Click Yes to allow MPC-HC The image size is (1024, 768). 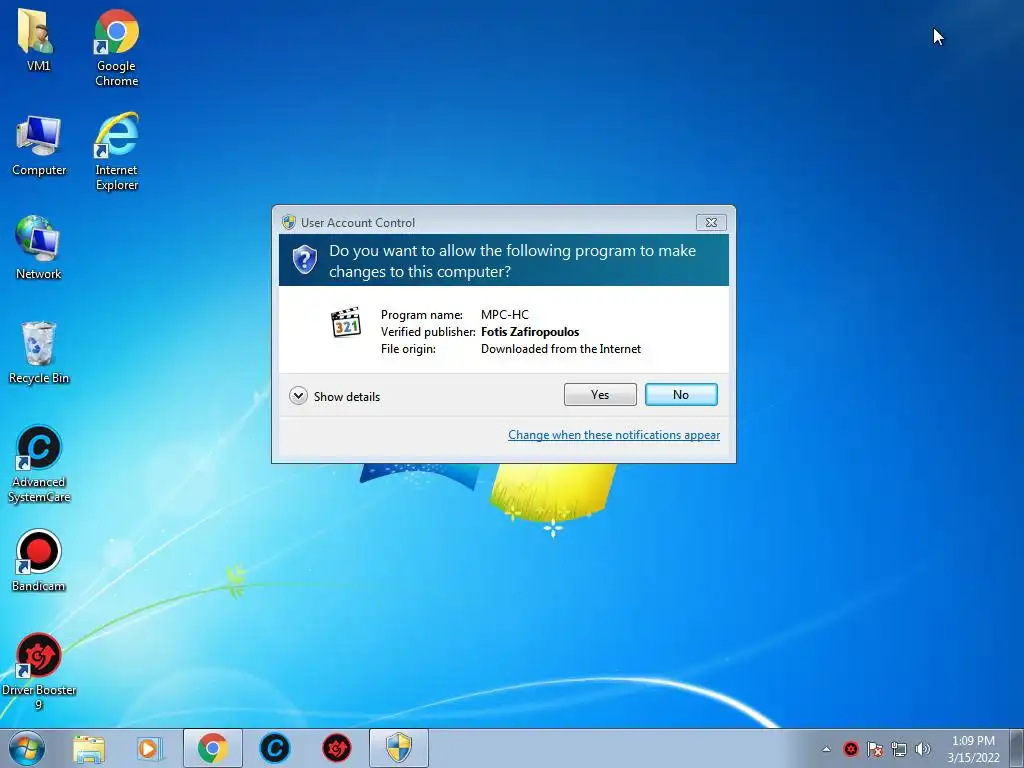[x=600, y=394]
